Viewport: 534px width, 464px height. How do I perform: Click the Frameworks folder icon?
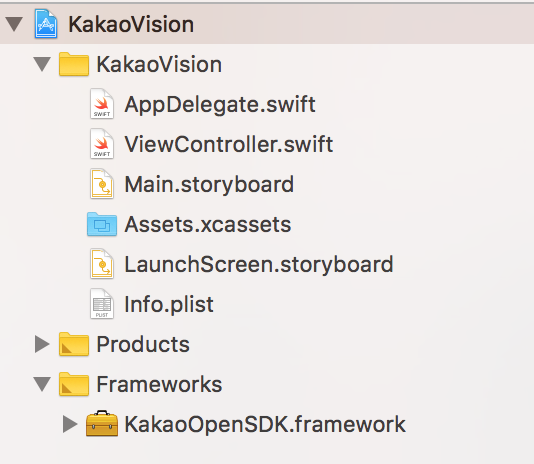coord(74,384)
